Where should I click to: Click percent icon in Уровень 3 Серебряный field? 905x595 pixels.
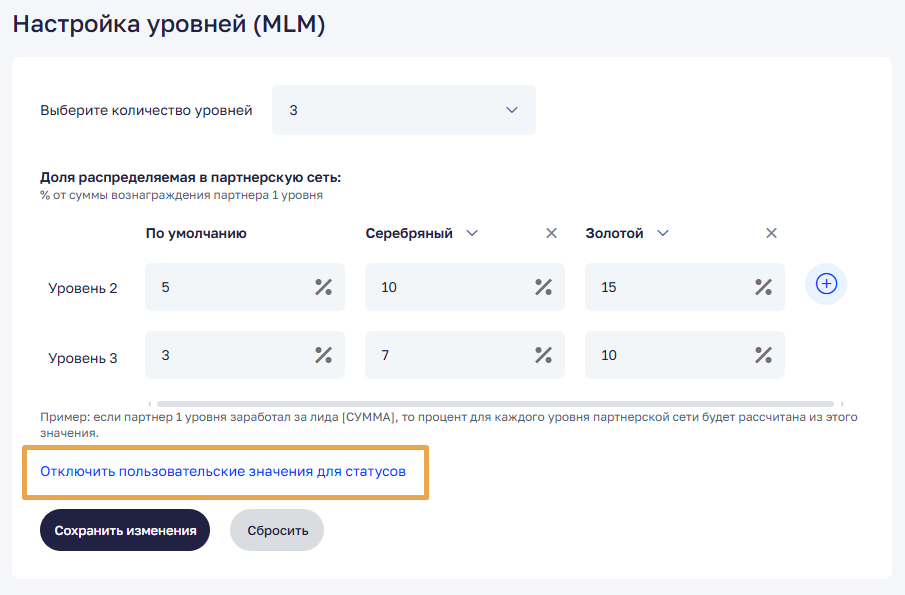click(x=543, y=355)
